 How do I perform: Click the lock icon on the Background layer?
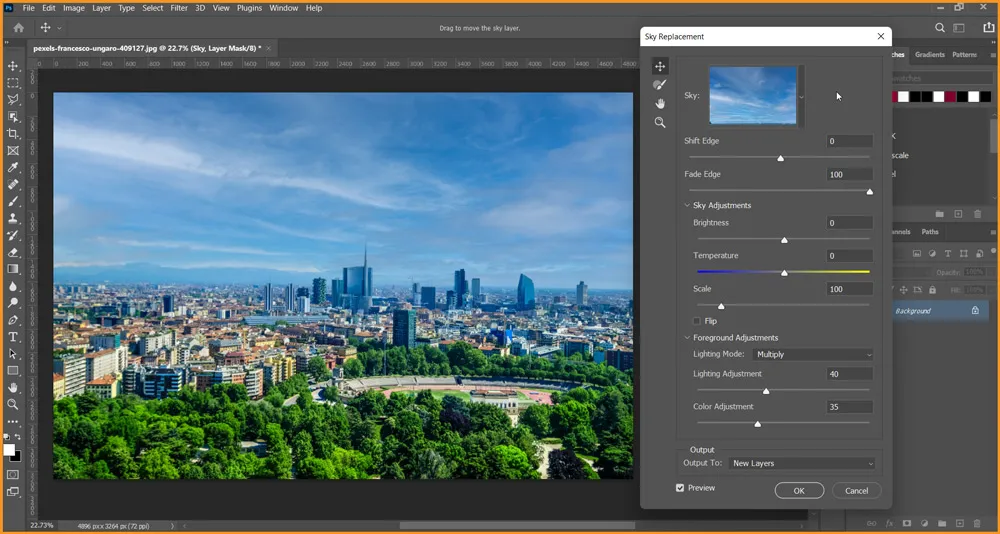tap(975, 311)
